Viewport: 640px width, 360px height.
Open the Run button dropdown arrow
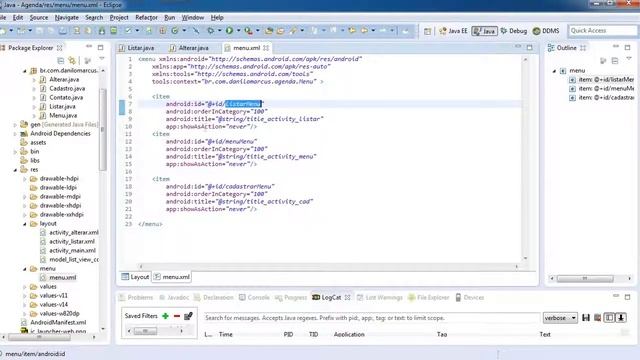(238, 31)
